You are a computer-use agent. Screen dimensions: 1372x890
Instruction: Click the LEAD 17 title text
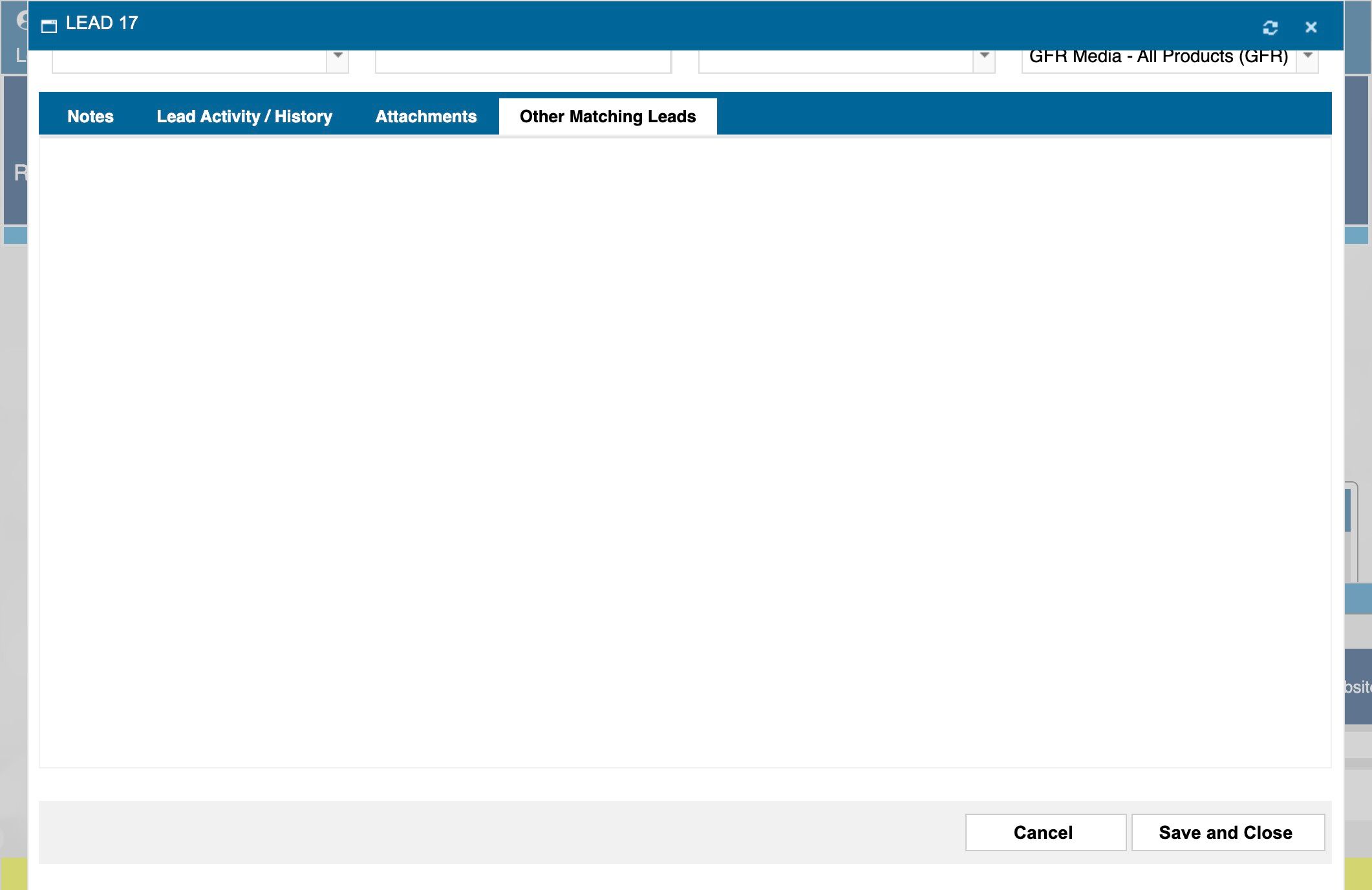tap(102, 23)
